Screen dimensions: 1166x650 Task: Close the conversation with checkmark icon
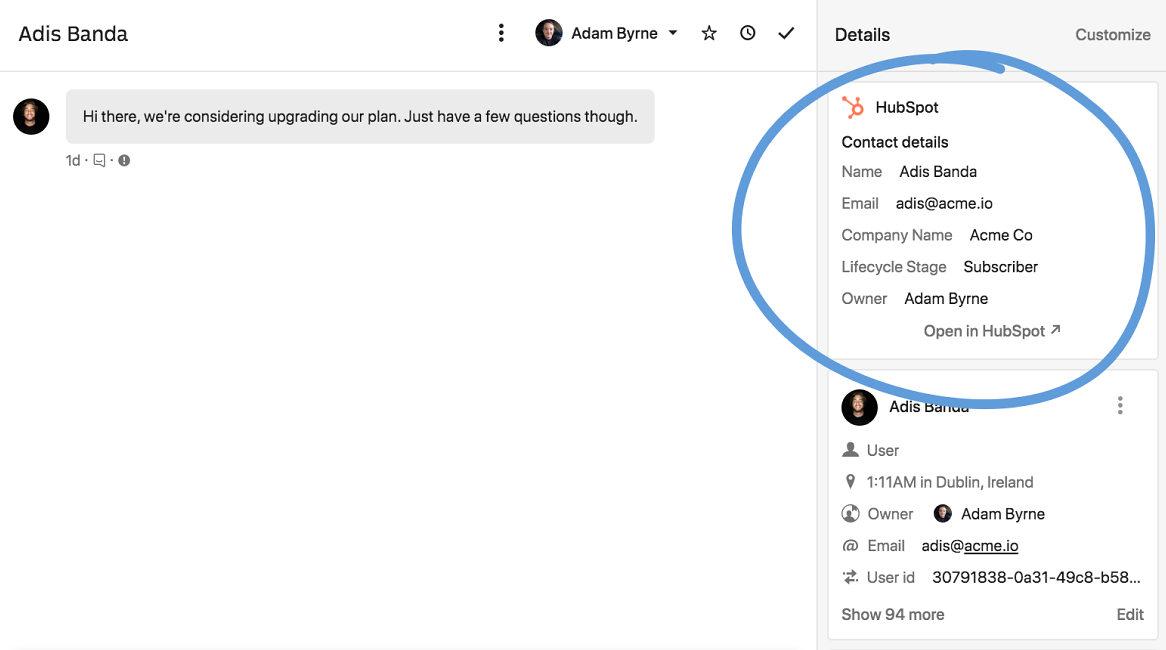click(786, 33)
